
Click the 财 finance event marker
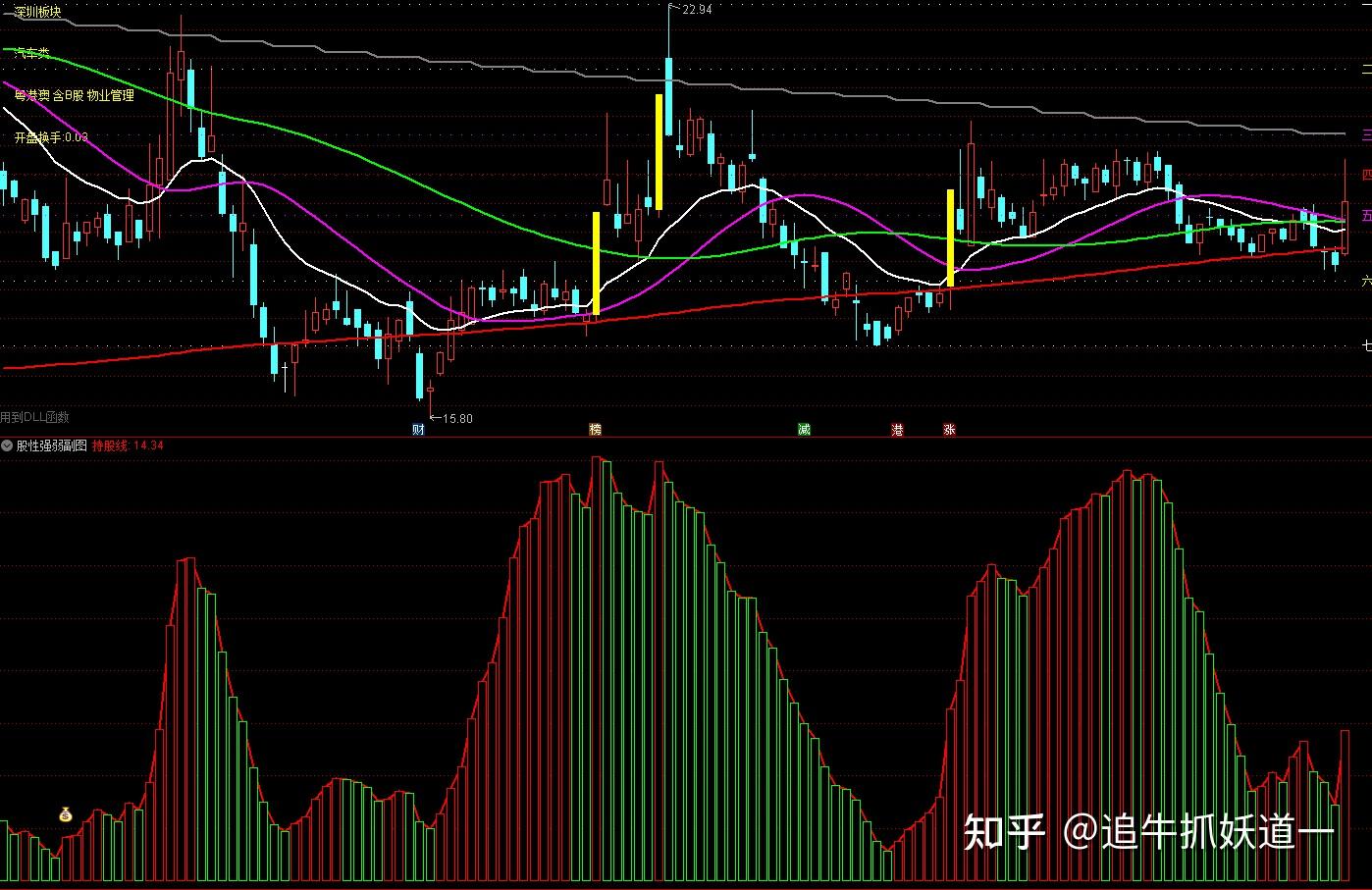pos(419,430)
